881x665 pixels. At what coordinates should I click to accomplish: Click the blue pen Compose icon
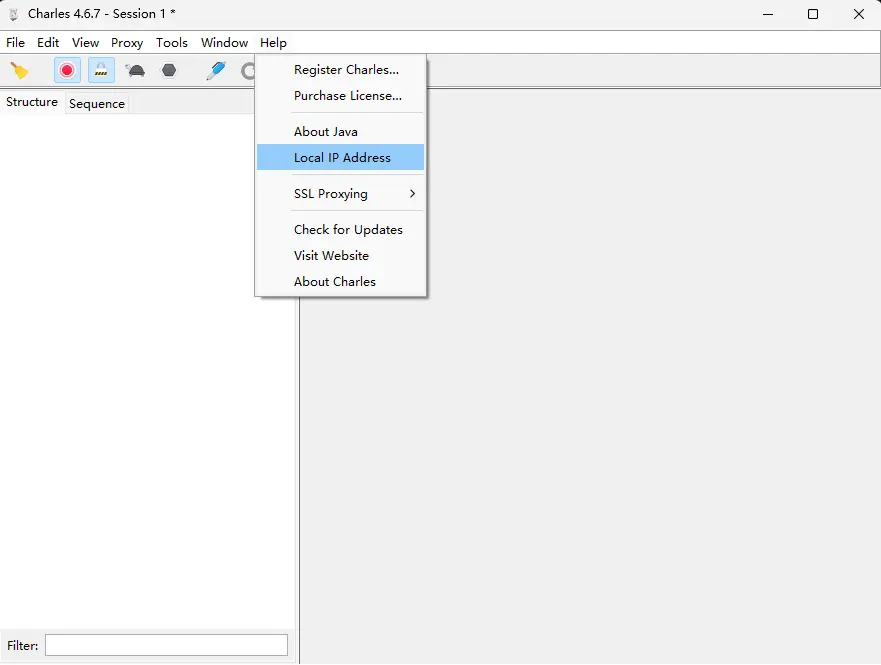tap(216, 71)
